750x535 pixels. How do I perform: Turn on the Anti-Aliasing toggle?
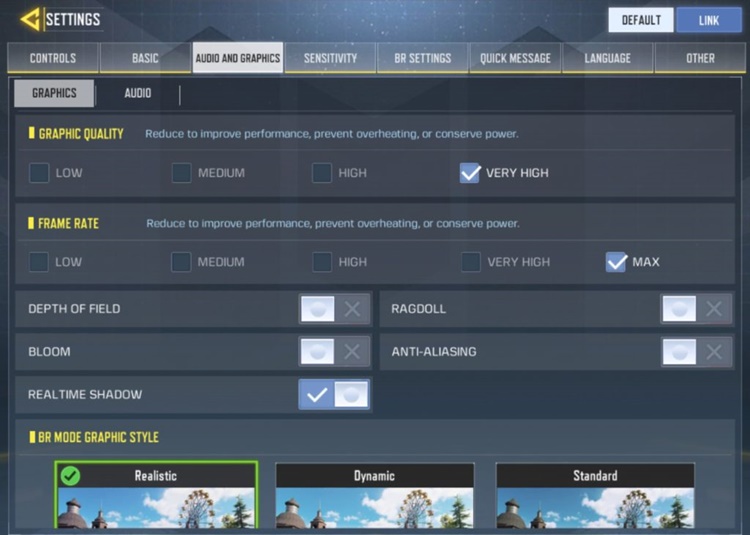coord(696,352)
